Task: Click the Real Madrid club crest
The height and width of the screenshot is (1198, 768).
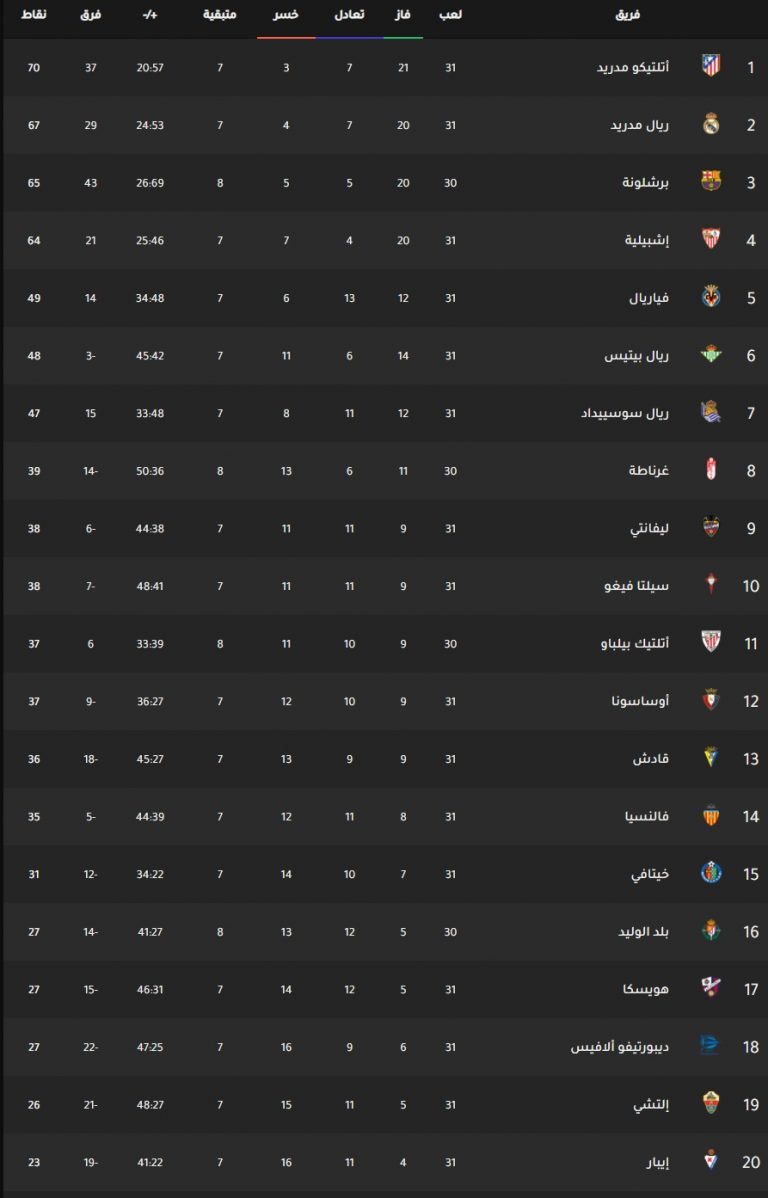Action: coord(711,124)
